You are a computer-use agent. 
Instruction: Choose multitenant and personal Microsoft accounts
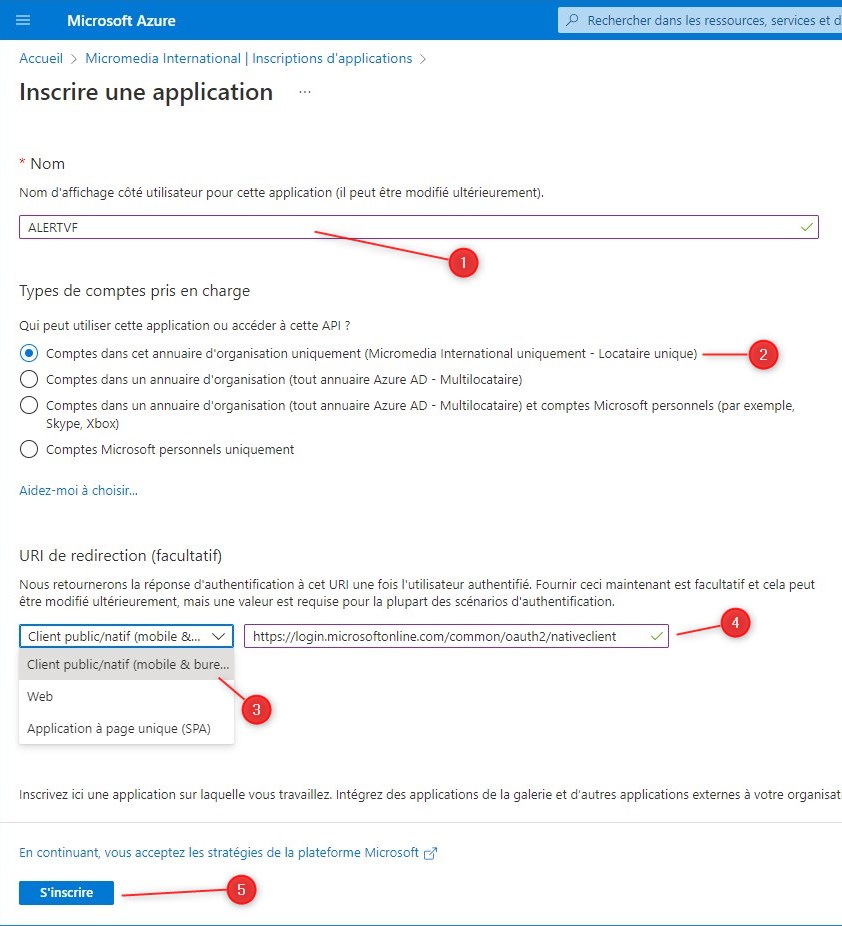[30, 405]
